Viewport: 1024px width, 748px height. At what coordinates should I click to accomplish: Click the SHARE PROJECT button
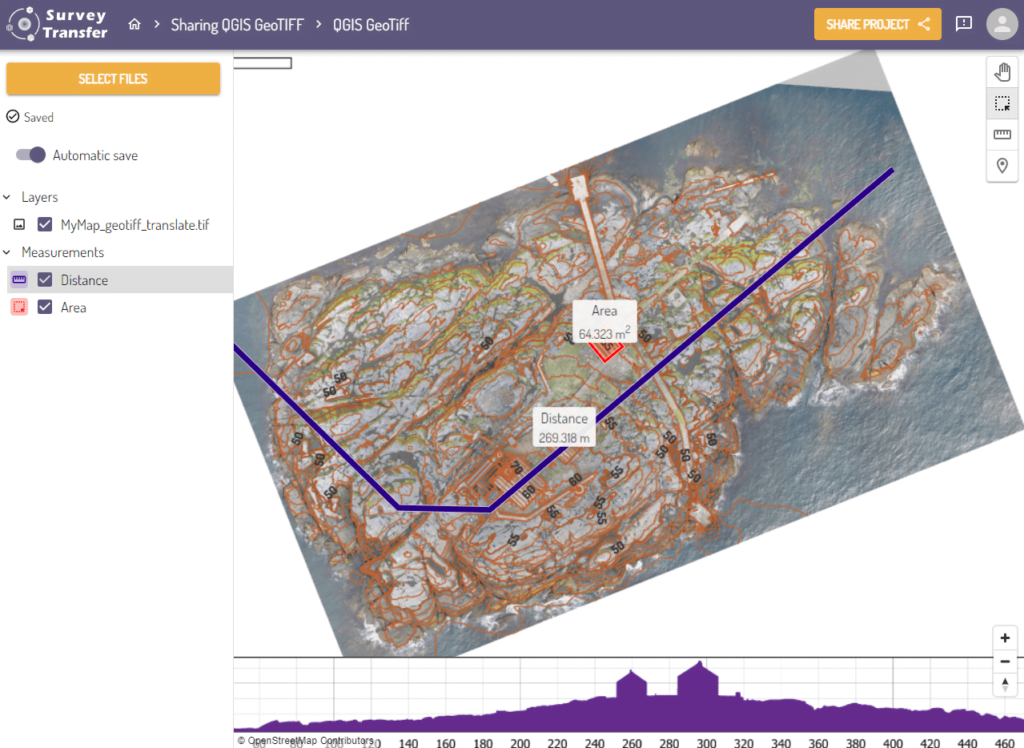(877, 24)
